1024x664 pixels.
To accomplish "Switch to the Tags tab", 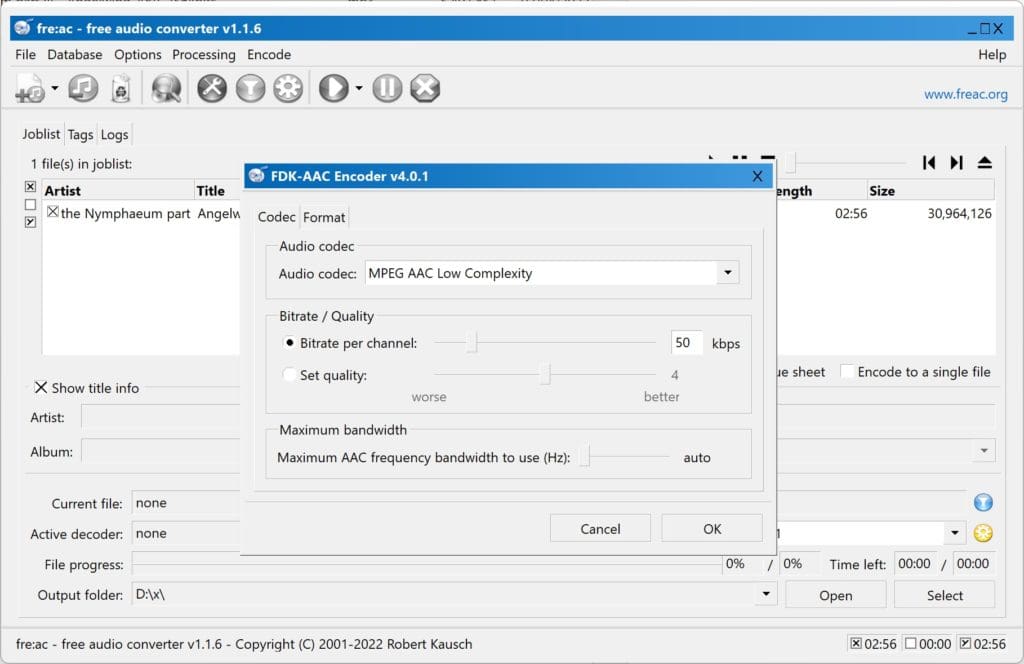I will pyautogui.click(x=80, y=134).
